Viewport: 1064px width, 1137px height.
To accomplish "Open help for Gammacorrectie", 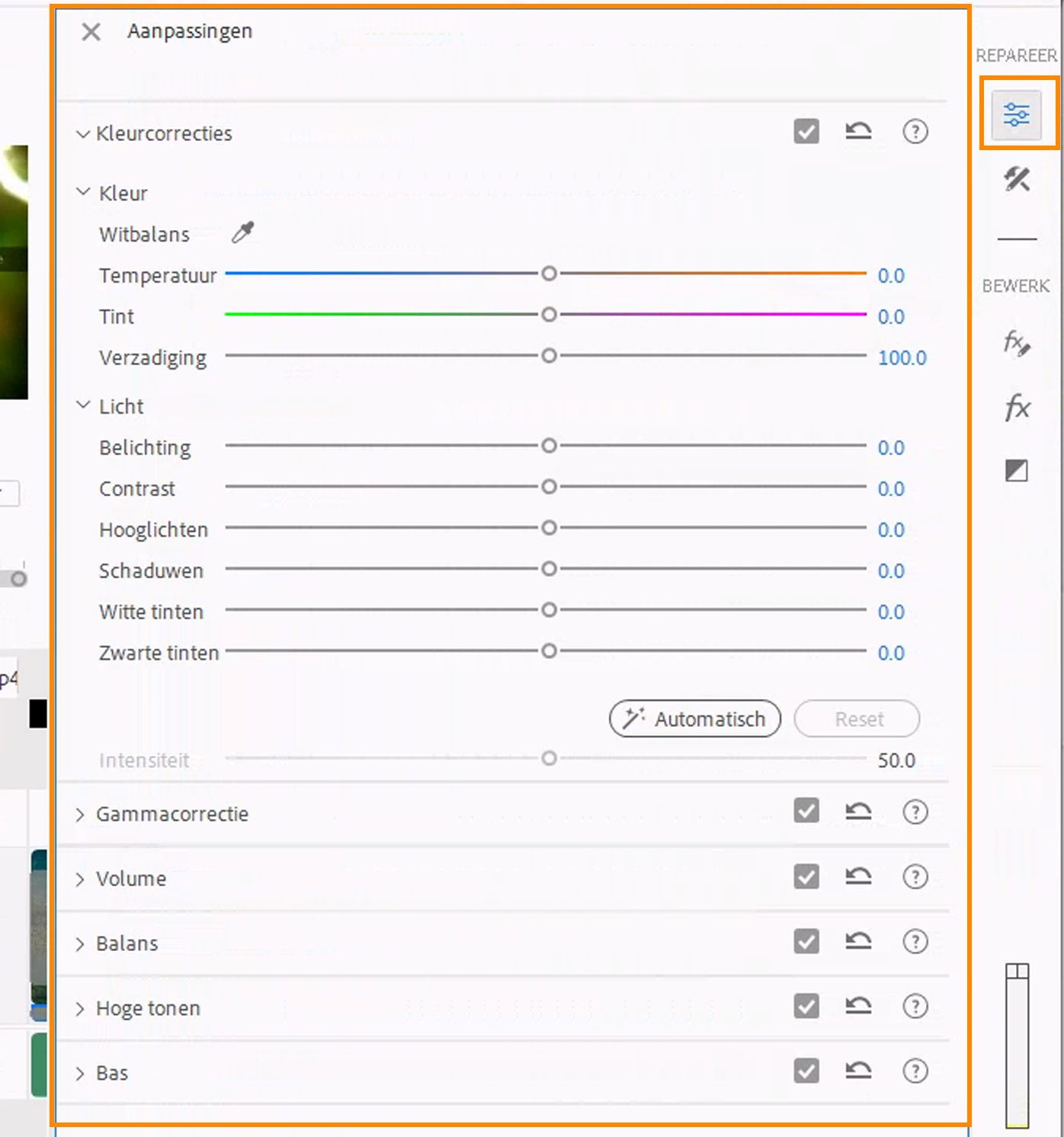I will [x=915, y=812].
